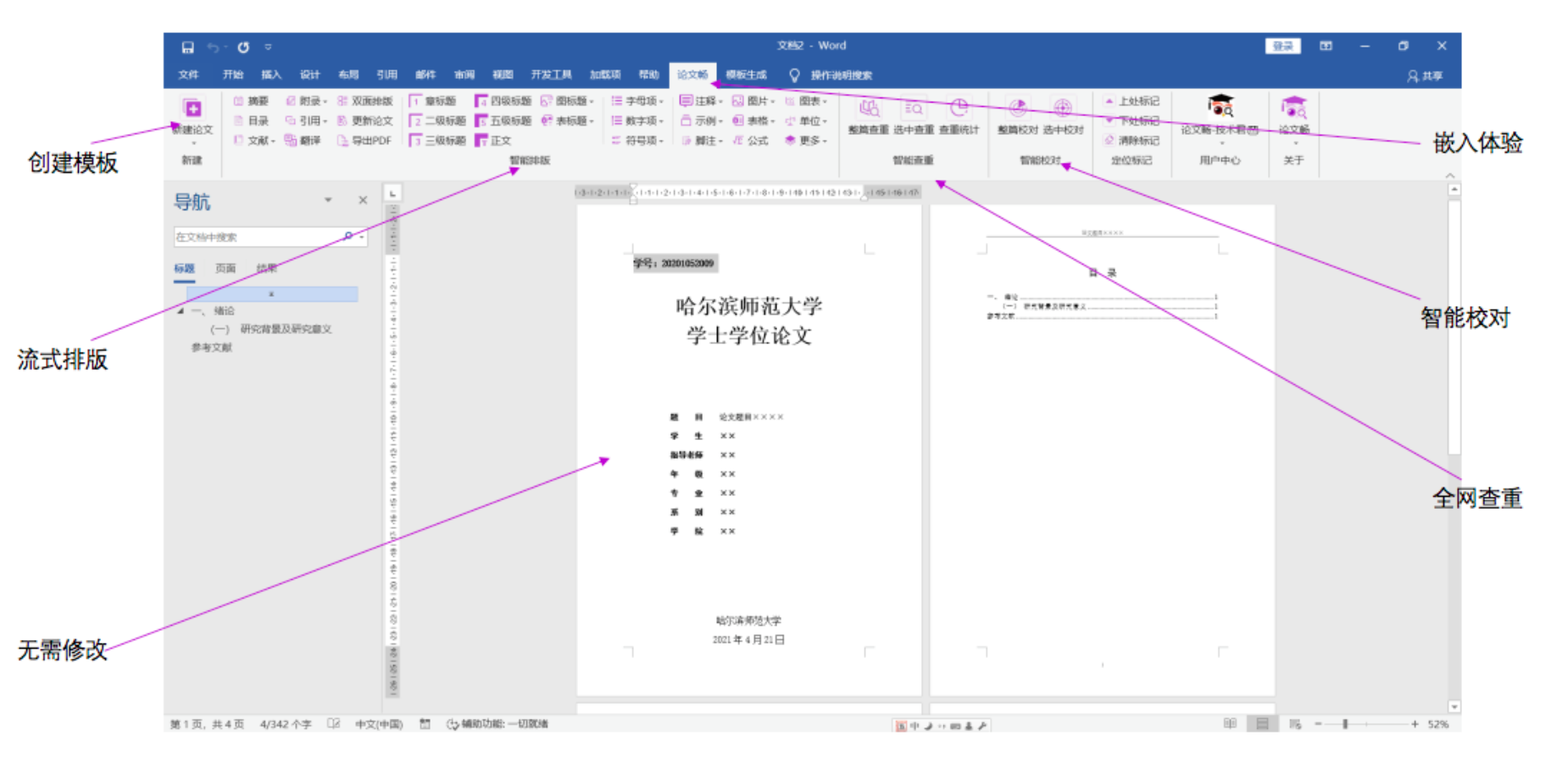Insert a formula with 公式 button
Viewport: 1568px width, 758px height.
[750, 141]
